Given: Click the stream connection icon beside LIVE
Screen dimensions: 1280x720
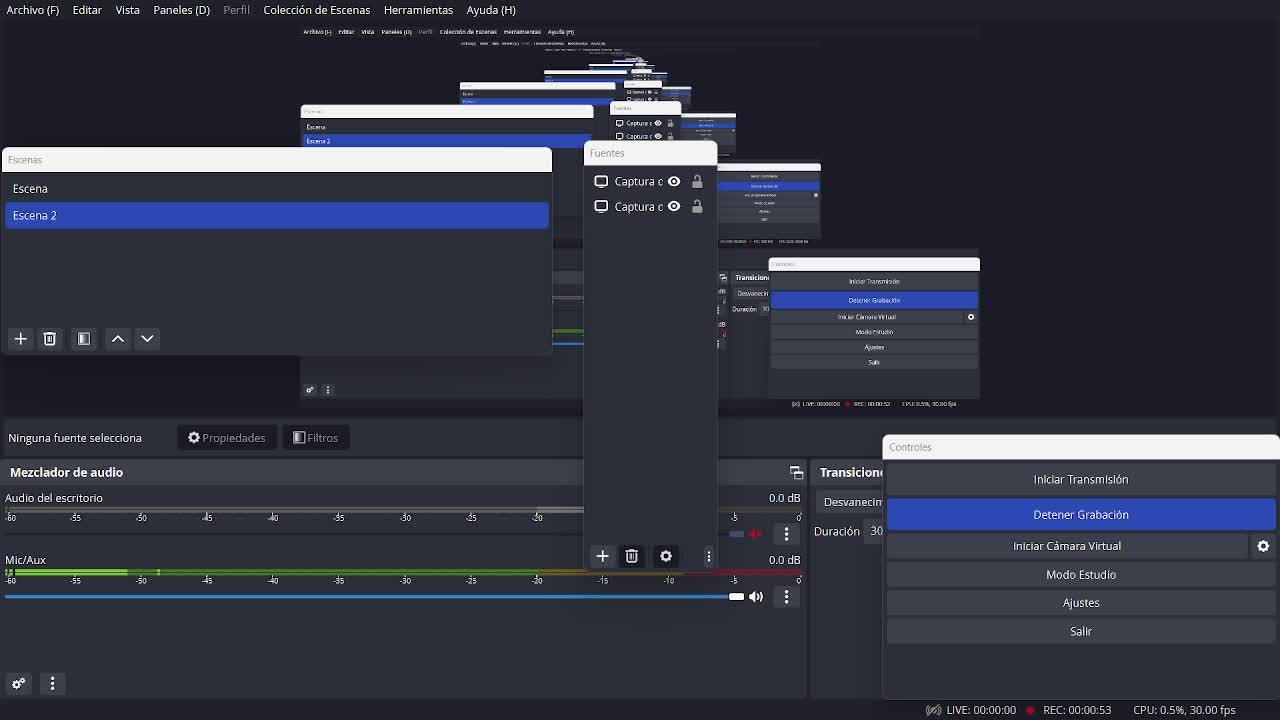Looking at the screenshot, I should tap(933, 710).
